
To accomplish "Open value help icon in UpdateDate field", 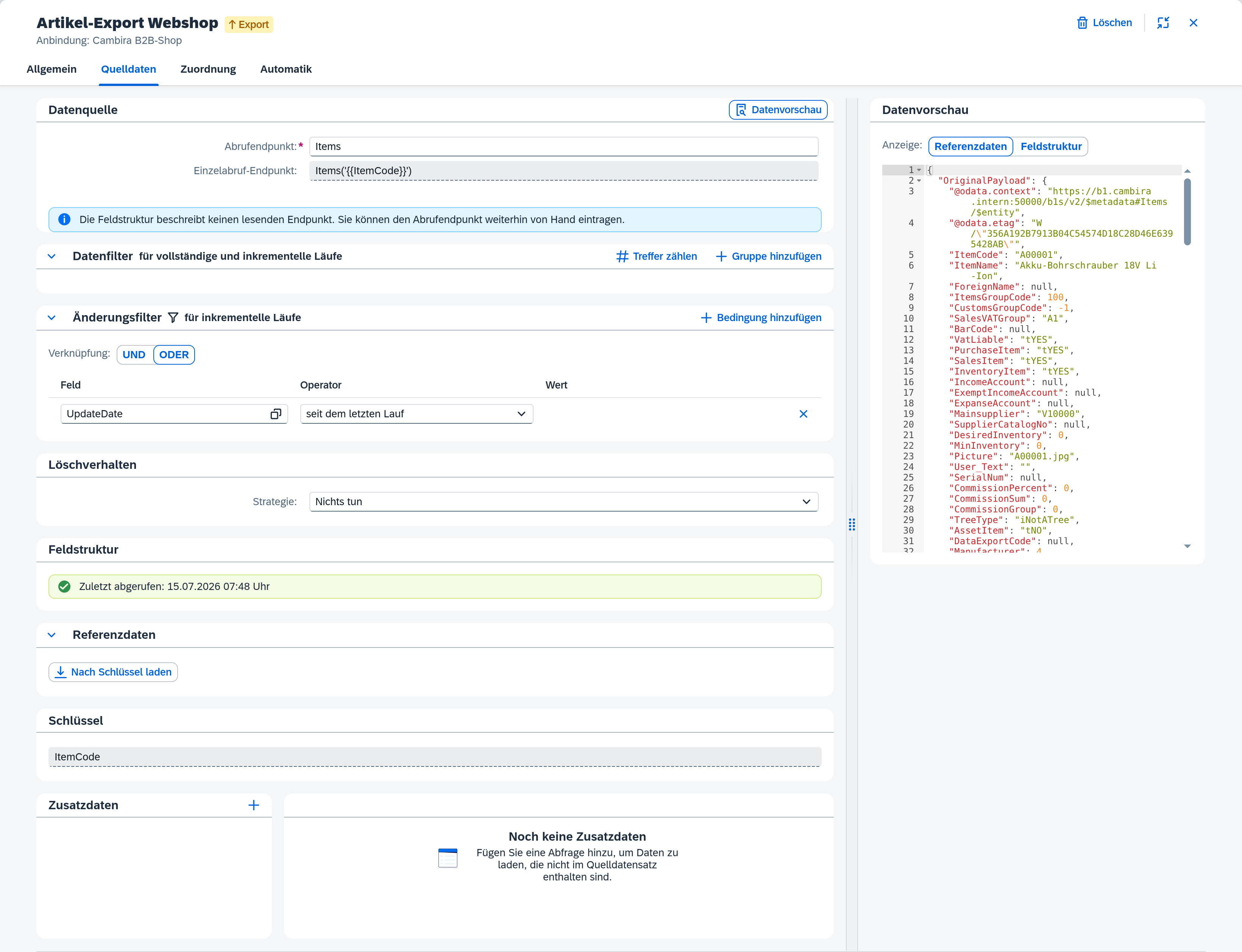I will 275,414.
